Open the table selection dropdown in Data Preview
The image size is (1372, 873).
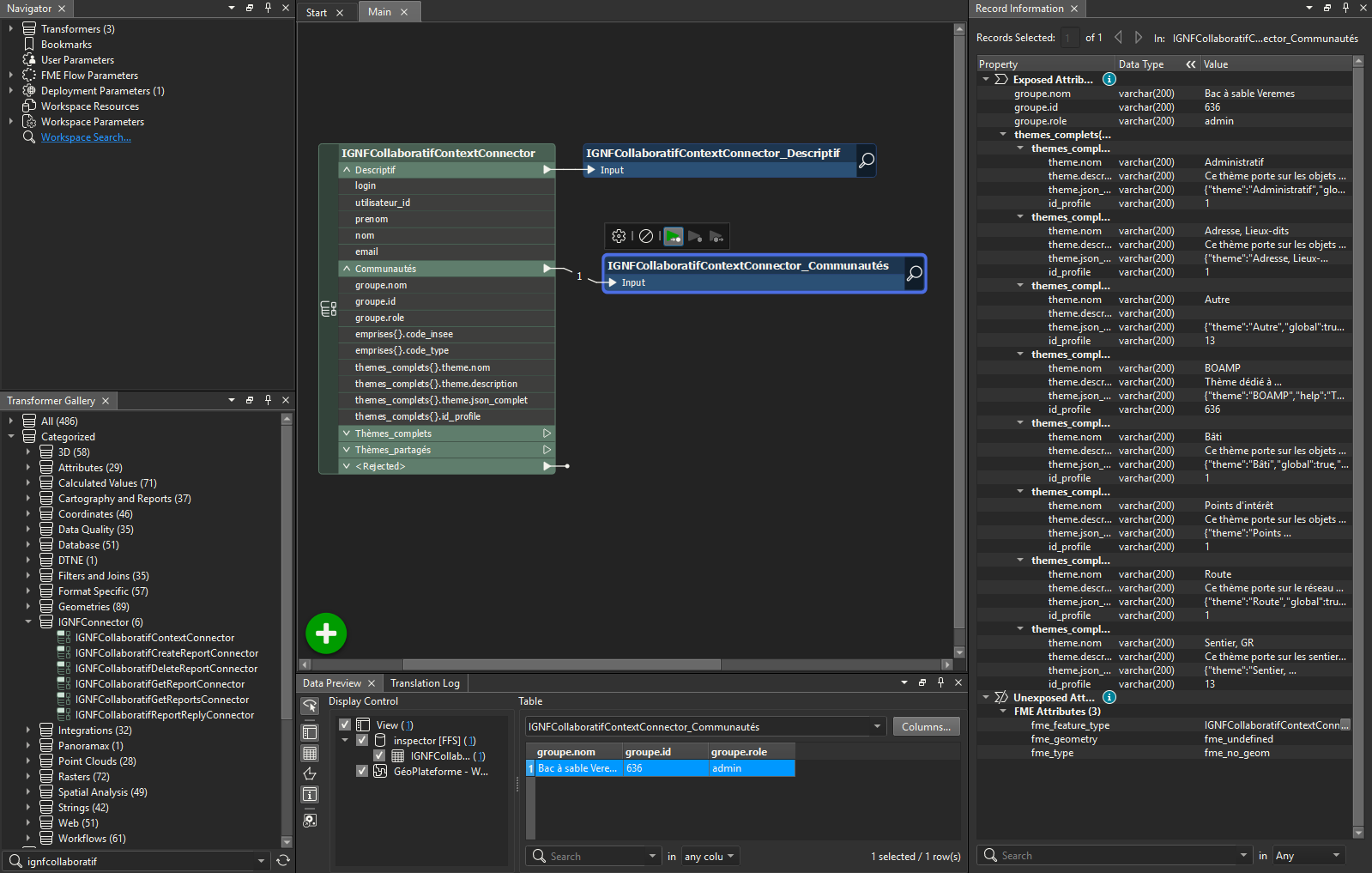877,726
